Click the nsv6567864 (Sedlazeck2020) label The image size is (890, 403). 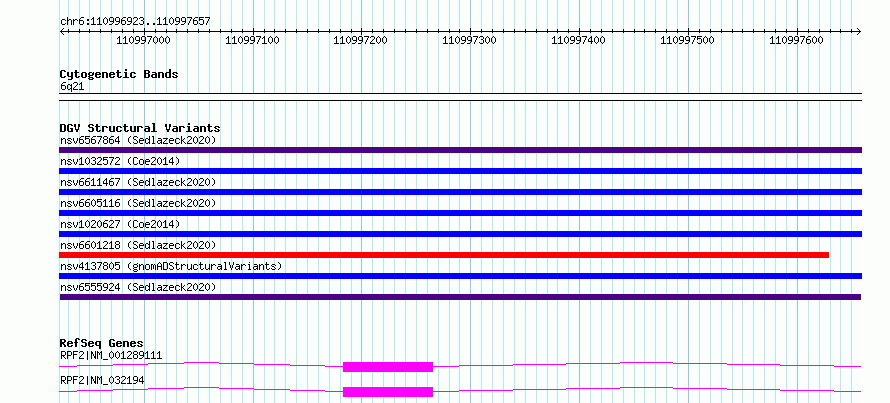click(x=138, y=140)
